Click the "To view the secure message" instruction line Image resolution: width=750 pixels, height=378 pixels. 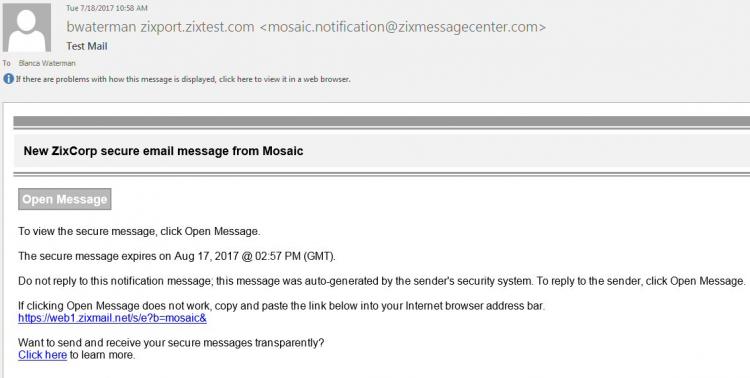[139, 232]
